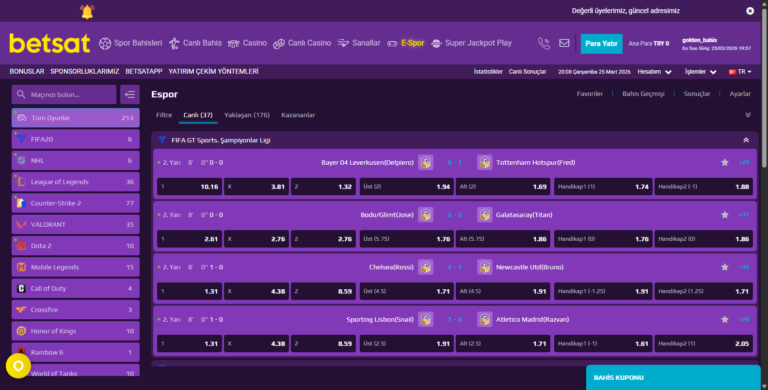
Task: Select Üst (2) odds 1.94
Action: (x=407, y=187)
